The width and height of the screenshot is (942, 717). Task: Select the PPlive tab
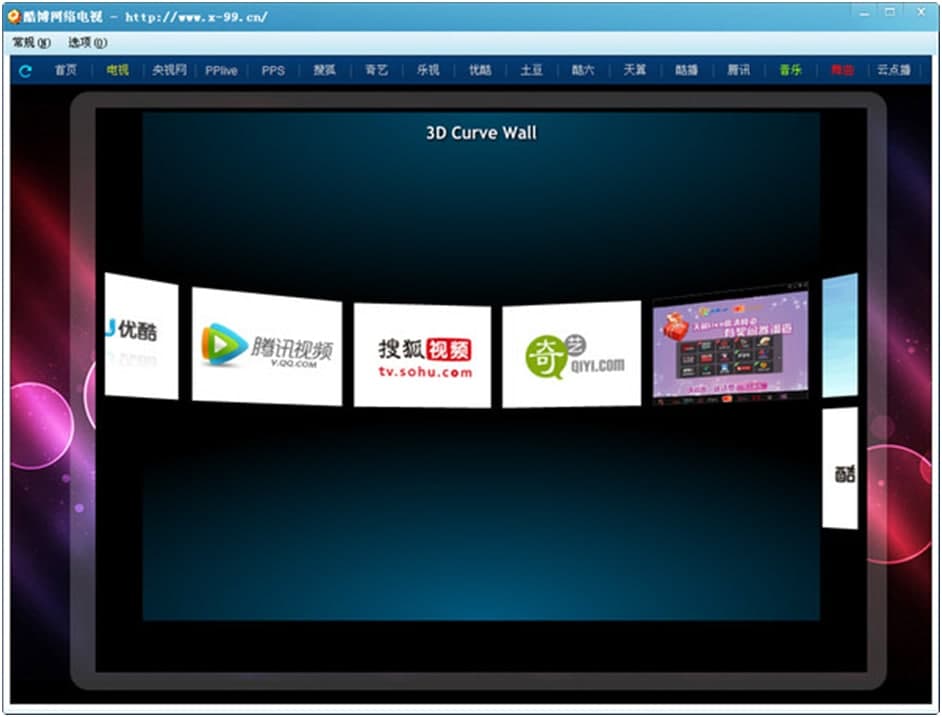(221, 70)
